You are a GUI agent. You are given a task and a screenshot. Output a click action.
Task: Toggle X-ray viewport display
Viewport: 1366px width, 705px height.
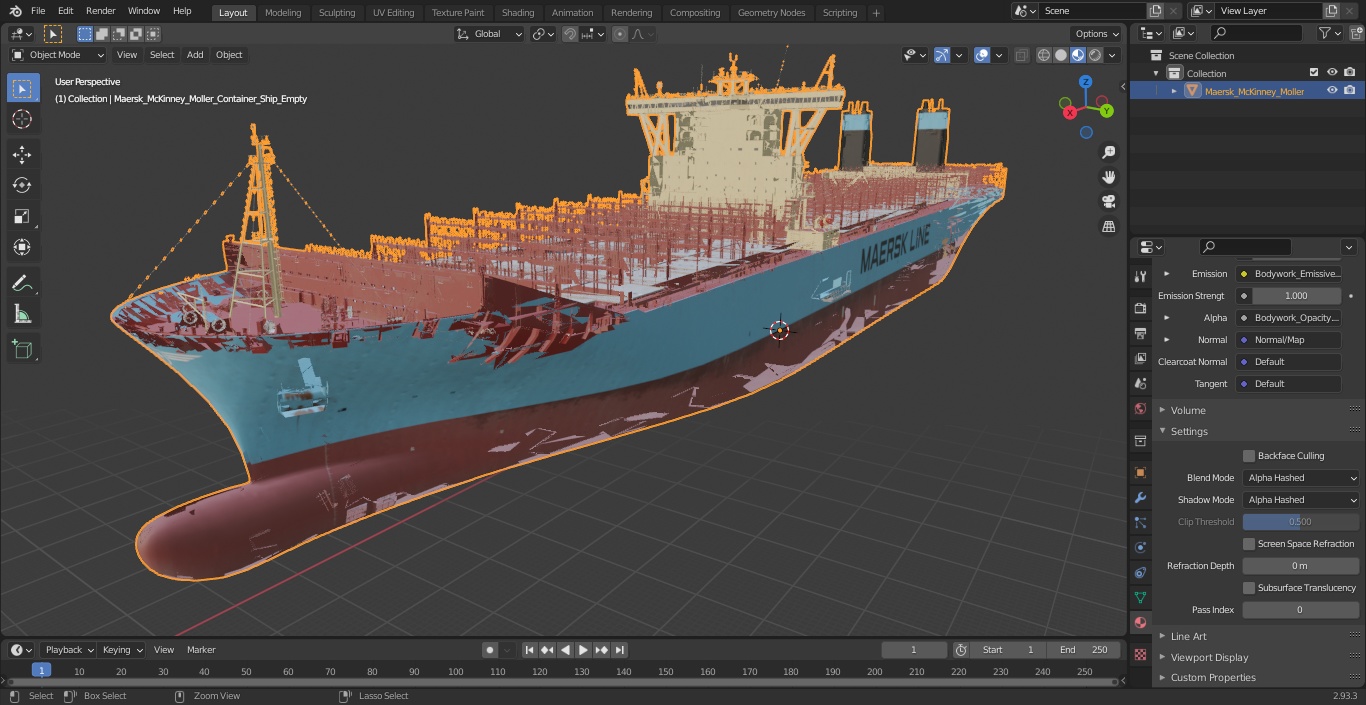coord(1021,55)
